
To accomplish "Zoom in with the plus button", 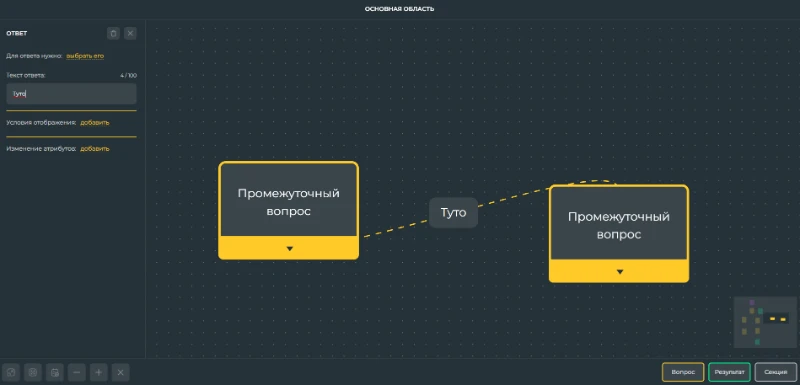I will click(x=98, y=373).
